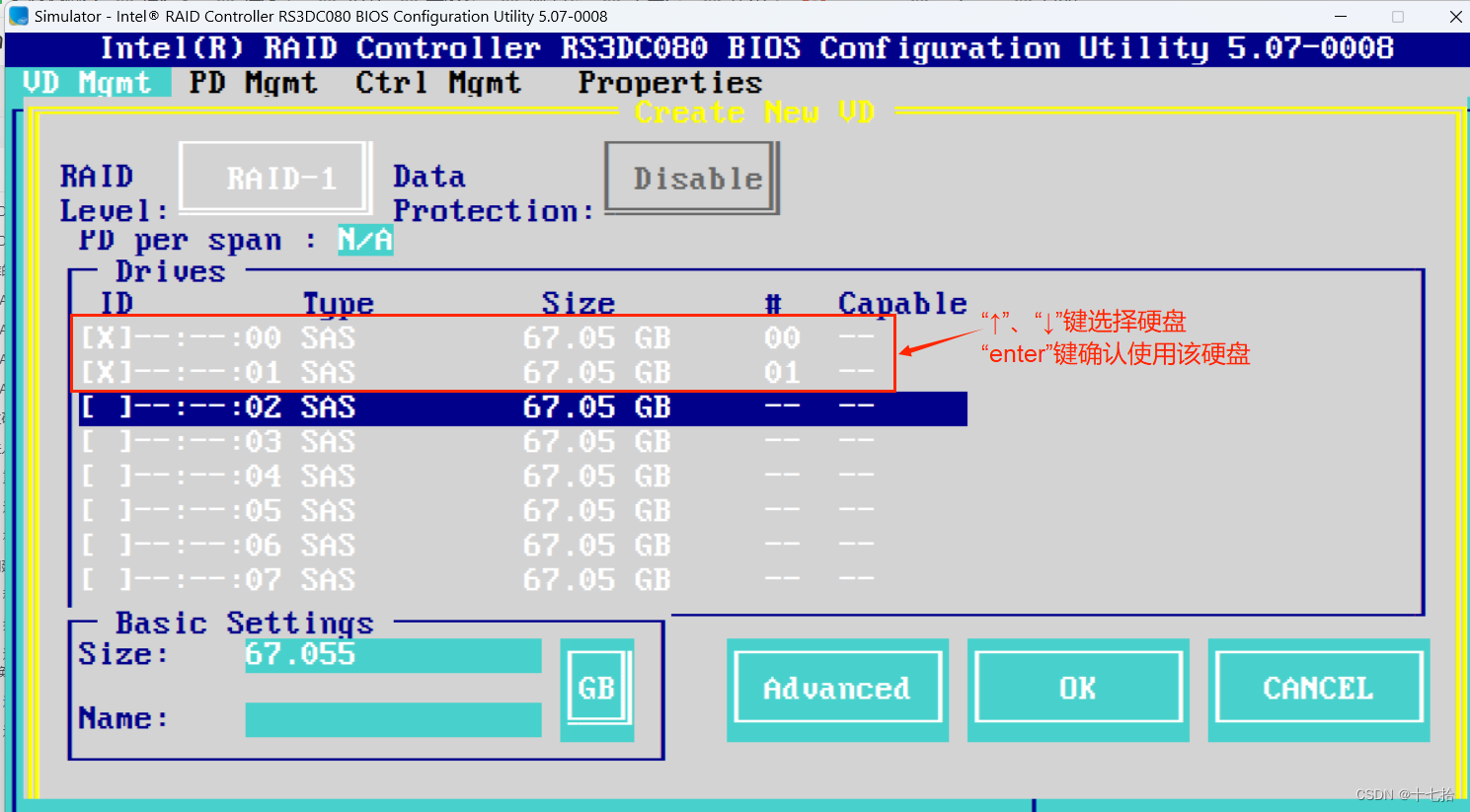The image size is (1470, 812).
Task: Click the Type column header
Action: [338, 304]
